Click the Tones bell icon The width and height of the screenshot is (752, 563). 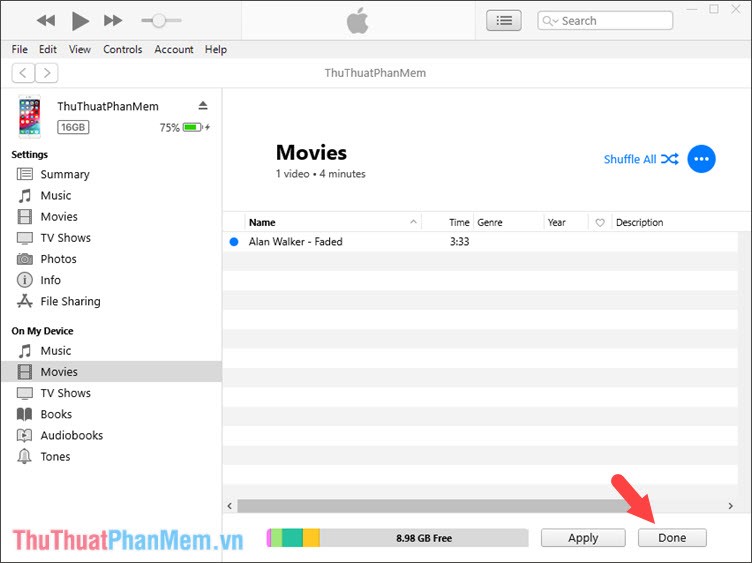pyautogui.click(x=24, y=456)
